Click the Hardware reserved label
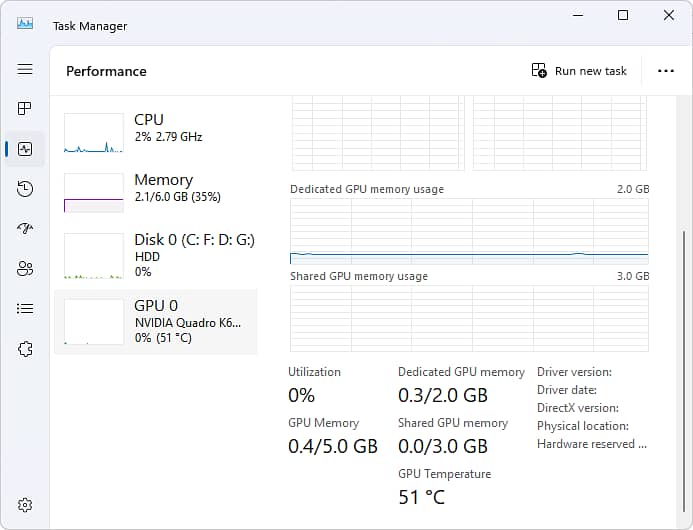The height and width of the screenshot is (530, 693). pyautogui.click(x=592, y=444)
